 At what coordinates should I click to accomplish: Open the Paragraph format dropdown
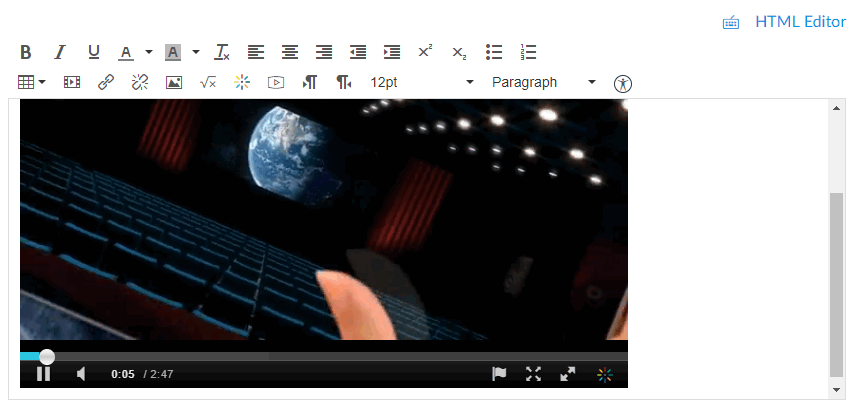point(544,82)
